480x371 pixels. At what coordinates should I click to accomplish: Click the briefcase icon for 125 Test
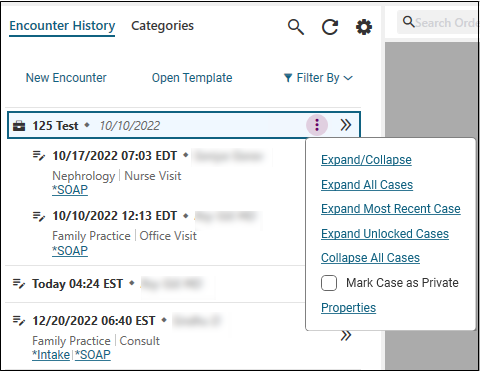click(19, 126)
